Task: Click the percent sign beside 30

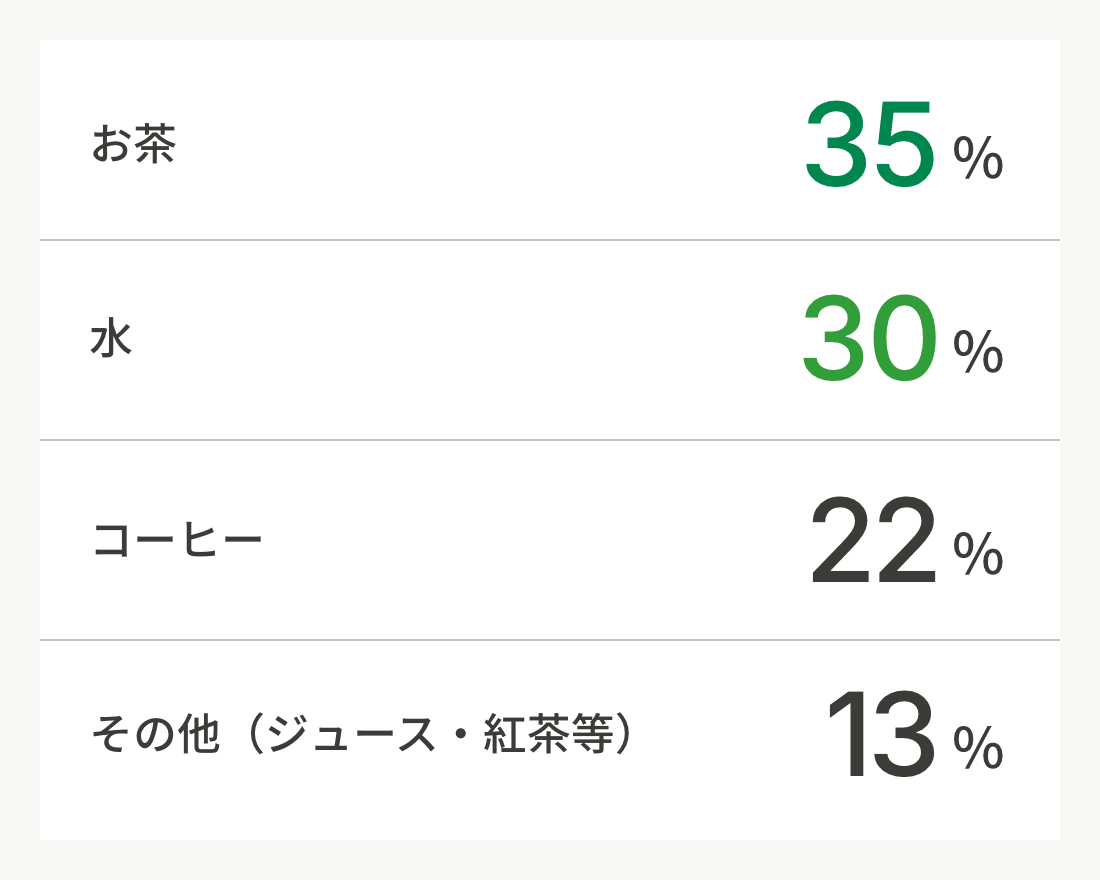Action: point(978,352)
